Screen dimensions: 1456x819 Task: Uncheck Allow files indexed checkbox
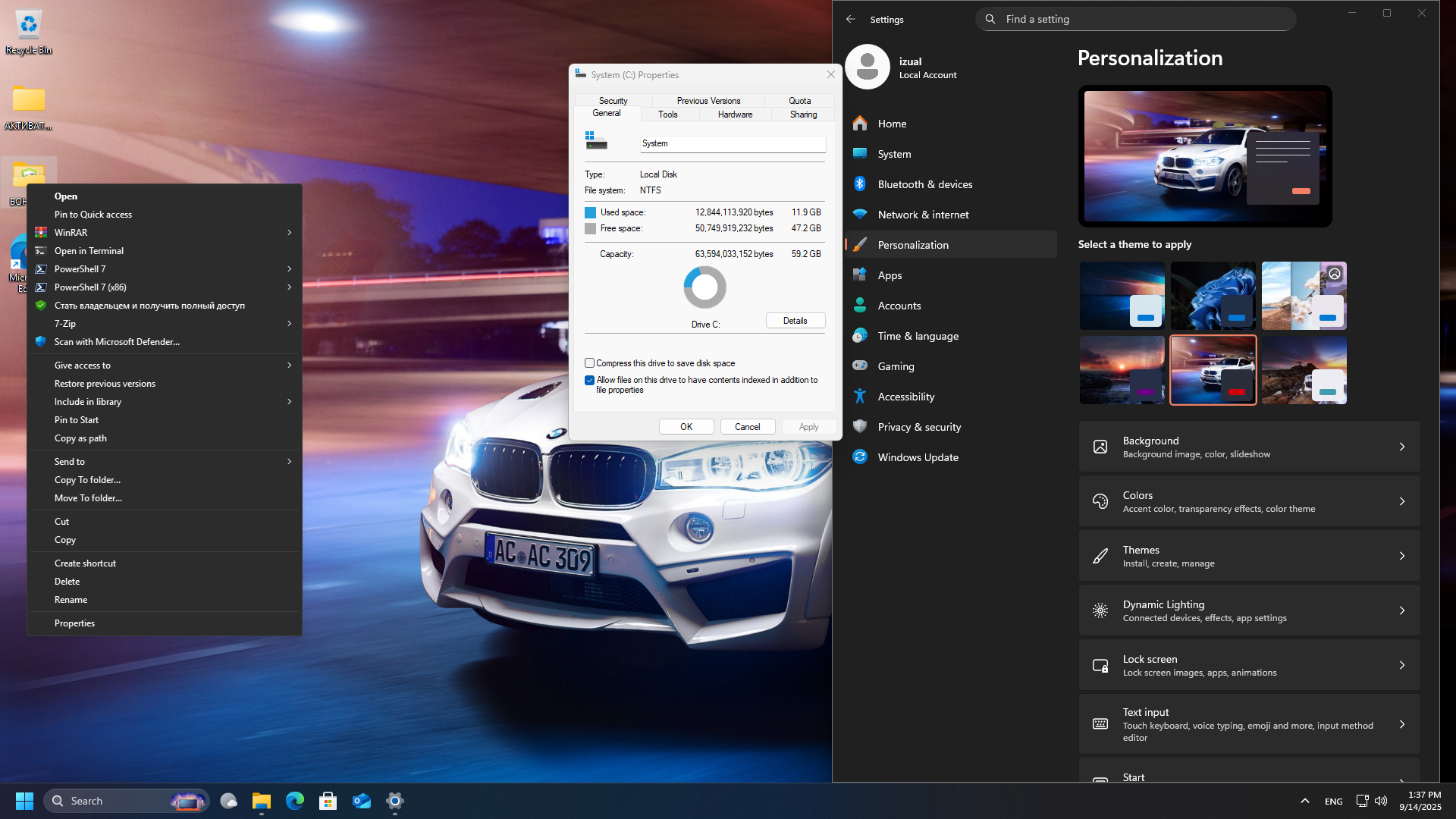[x=589, y=380]
